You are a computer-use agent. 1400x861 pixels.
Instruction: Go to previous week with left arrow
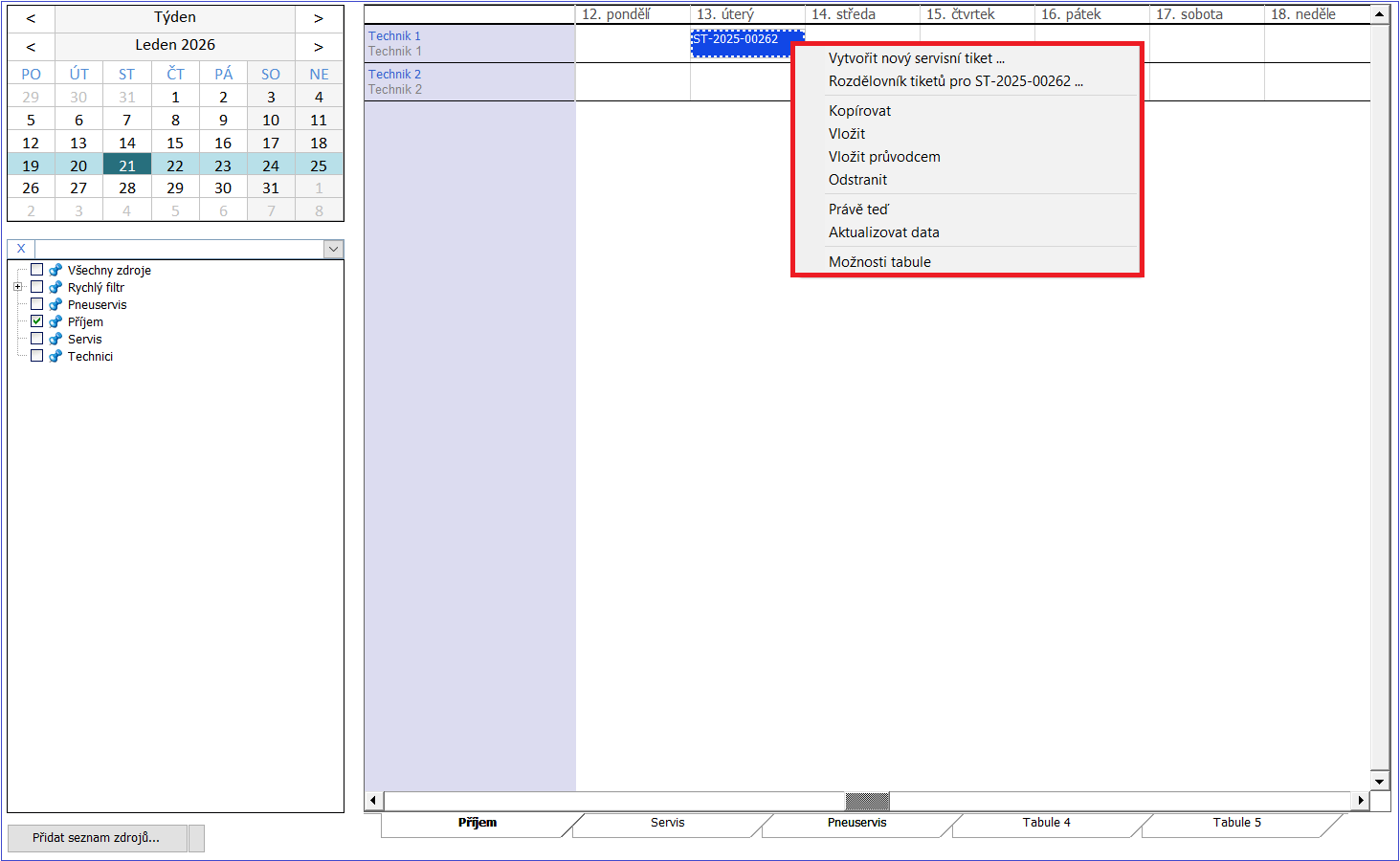click(31, 18)
